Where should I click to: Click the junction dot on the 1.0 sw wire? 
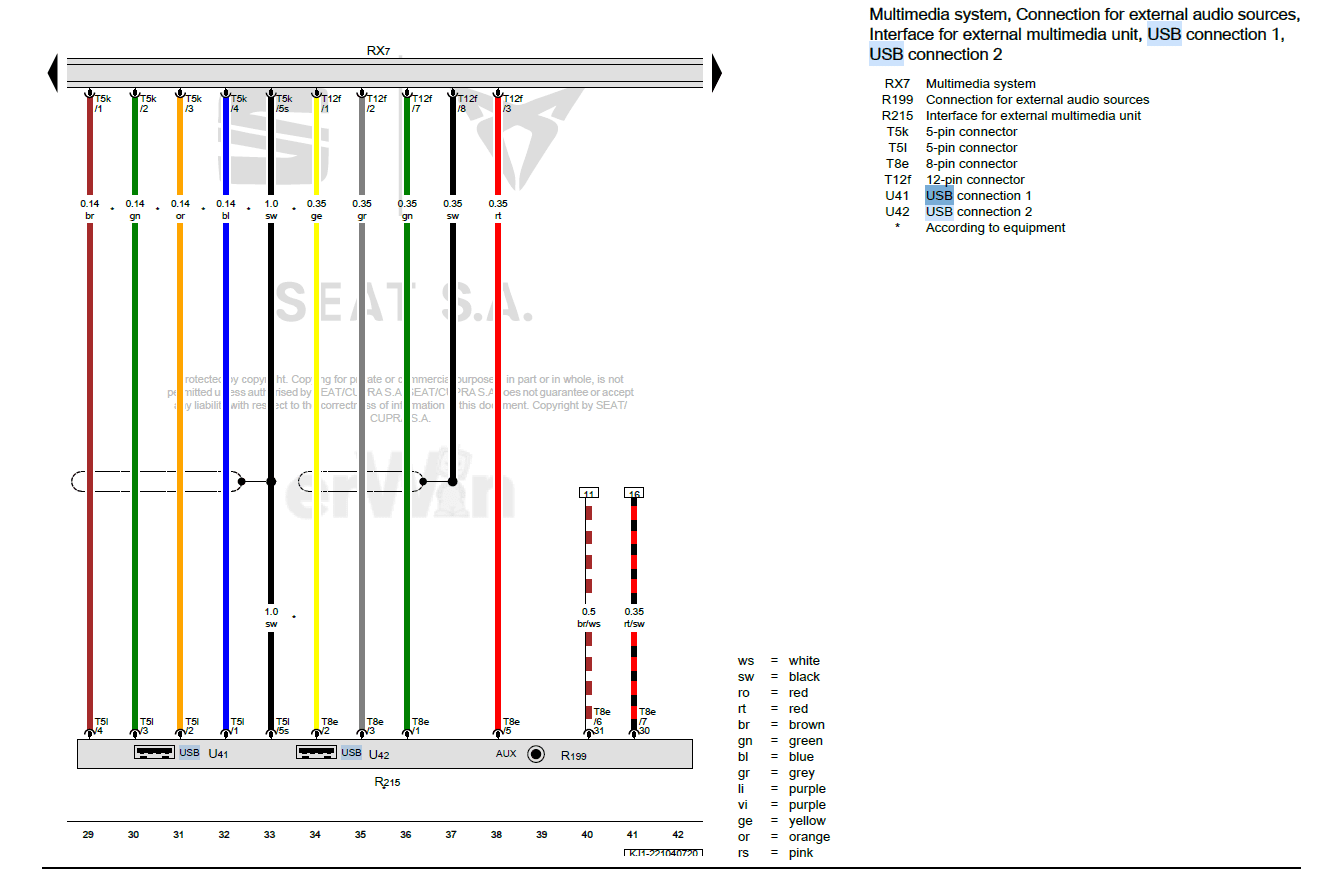271,481
